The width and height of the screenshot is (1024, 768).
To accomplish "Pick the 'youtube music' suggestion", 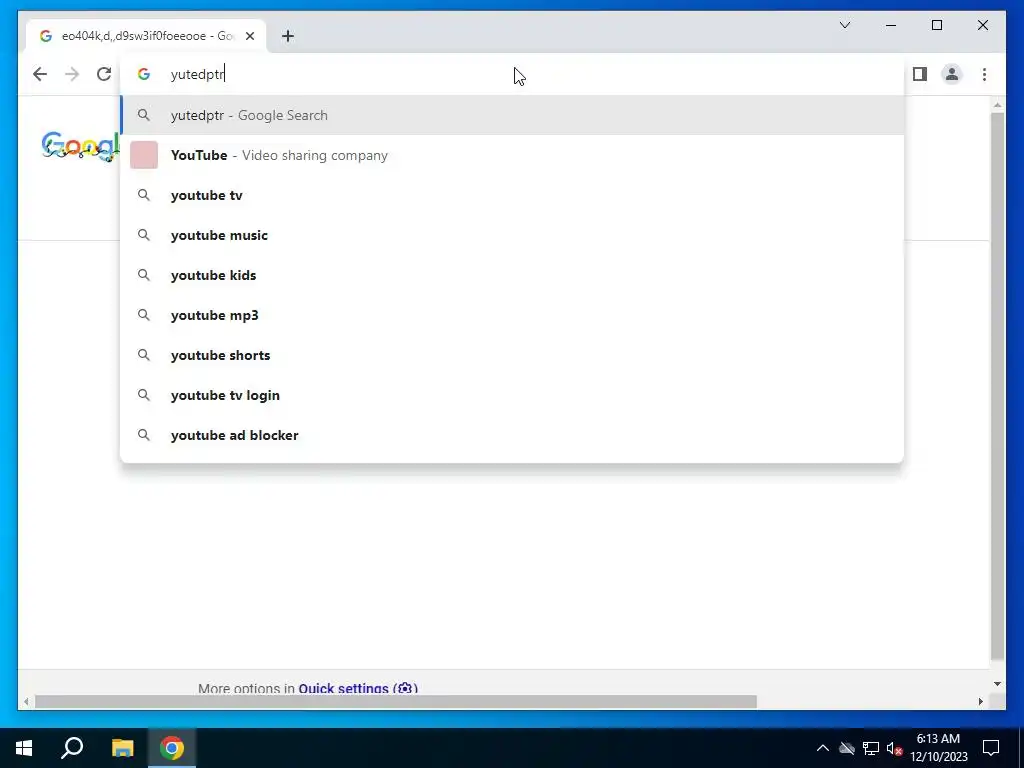I will [x=512, y=235].
